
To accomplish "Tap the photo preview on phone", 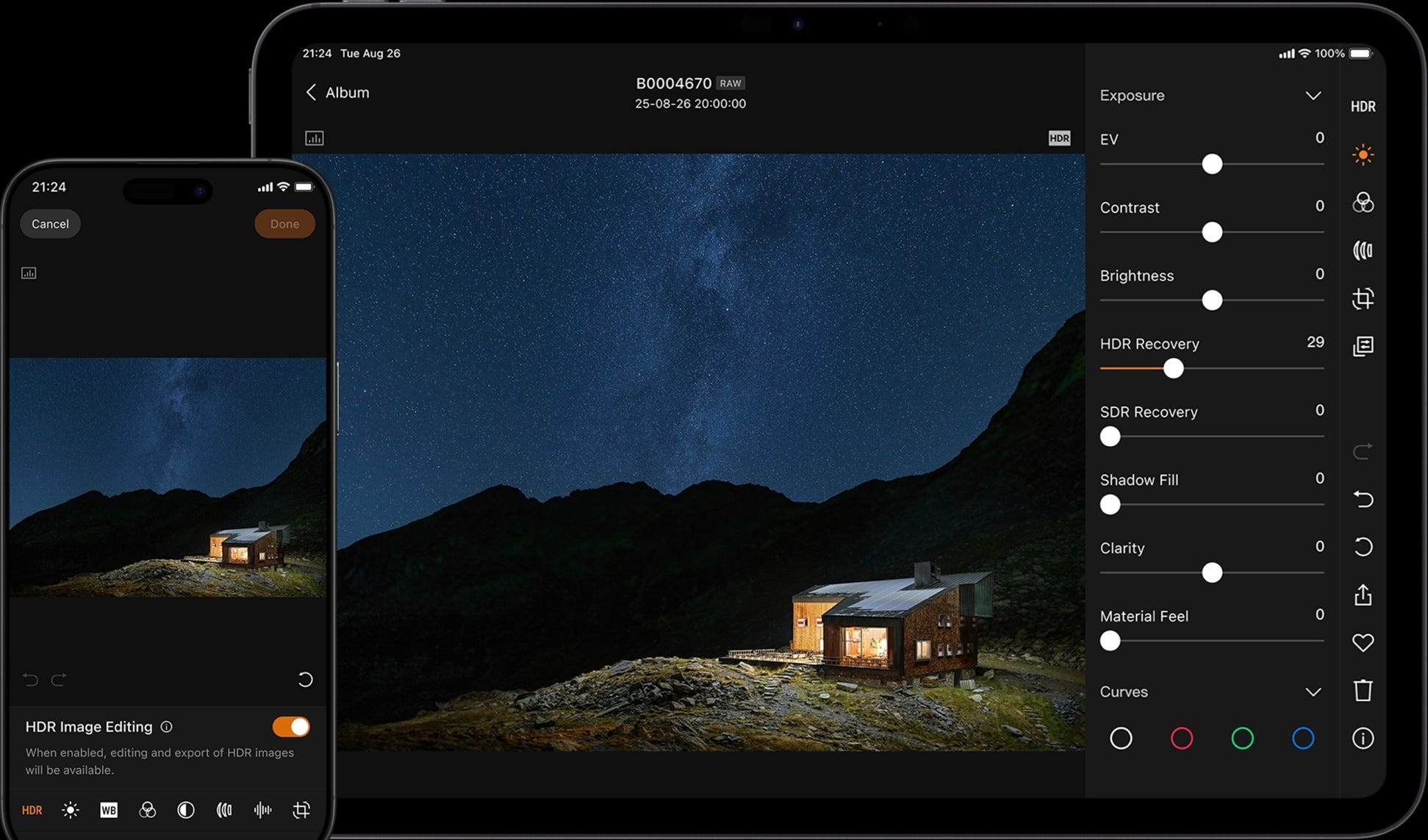I will click(x=168, y=477).
